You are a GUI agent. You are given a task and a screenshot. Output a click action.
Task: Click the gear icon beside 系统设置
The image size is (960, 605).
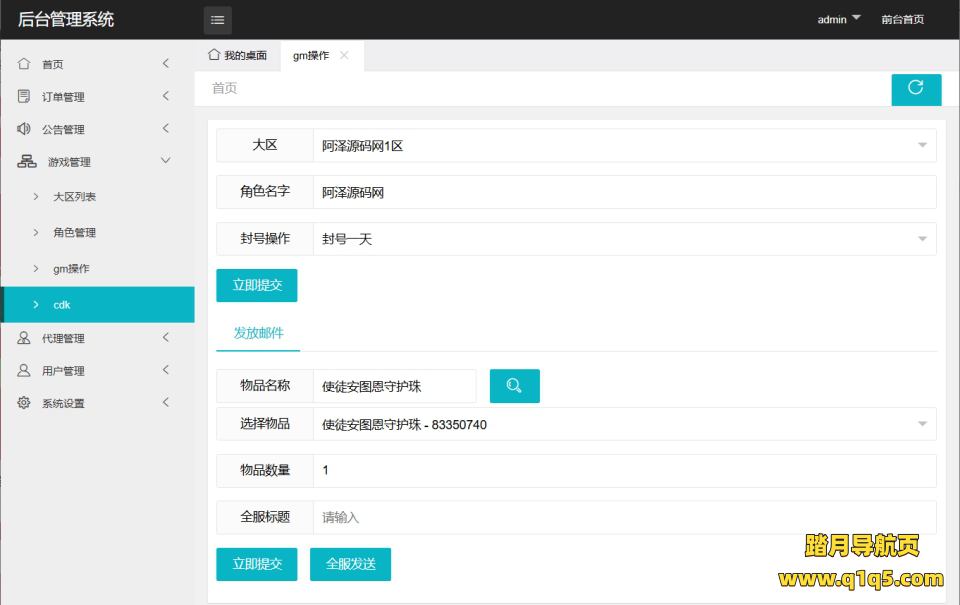(x=24, y=403)
